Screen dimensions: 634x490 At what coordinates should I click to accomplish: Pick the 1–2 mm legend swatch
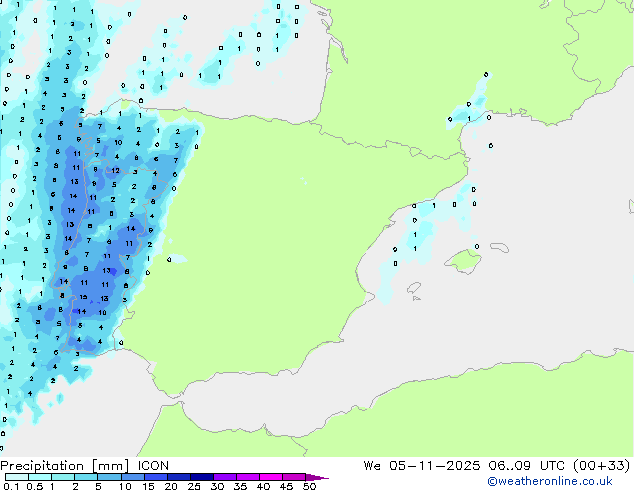click(x=63, y=477)
